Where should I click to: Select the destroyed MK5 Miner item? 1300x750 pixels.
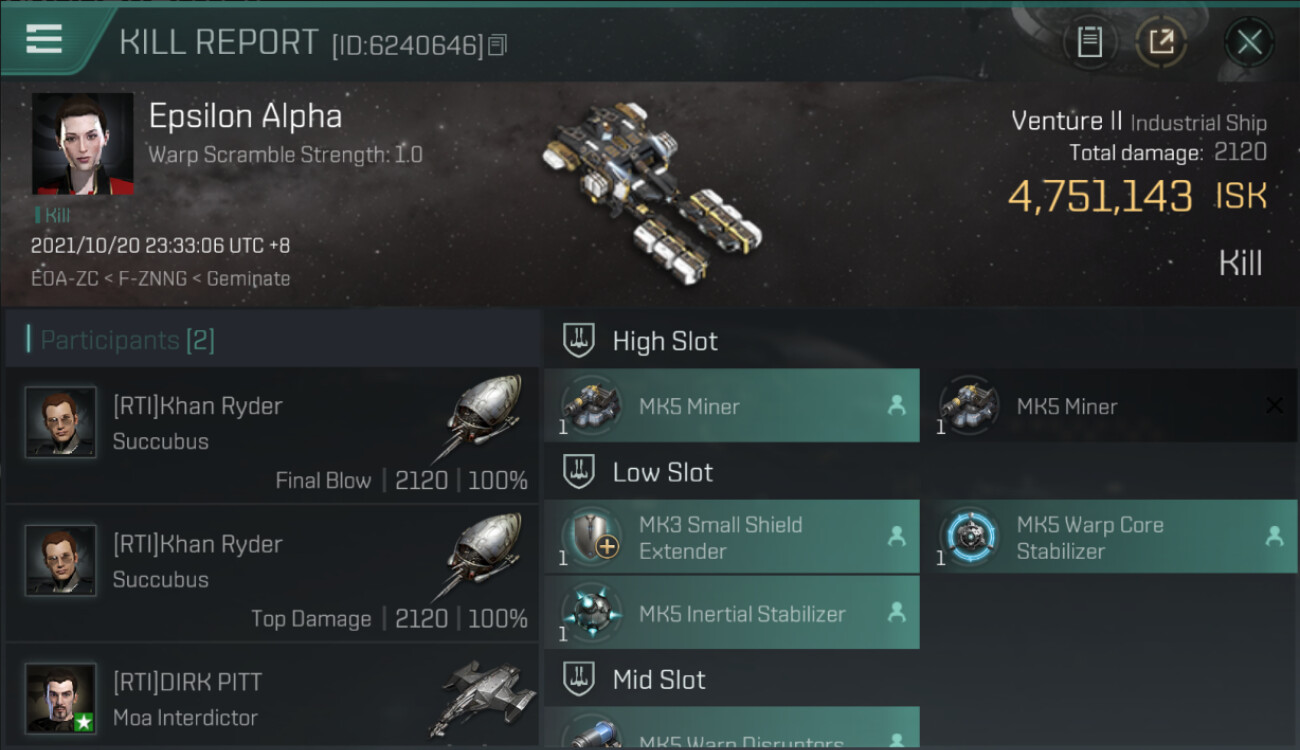click(x=1110, y=406)
